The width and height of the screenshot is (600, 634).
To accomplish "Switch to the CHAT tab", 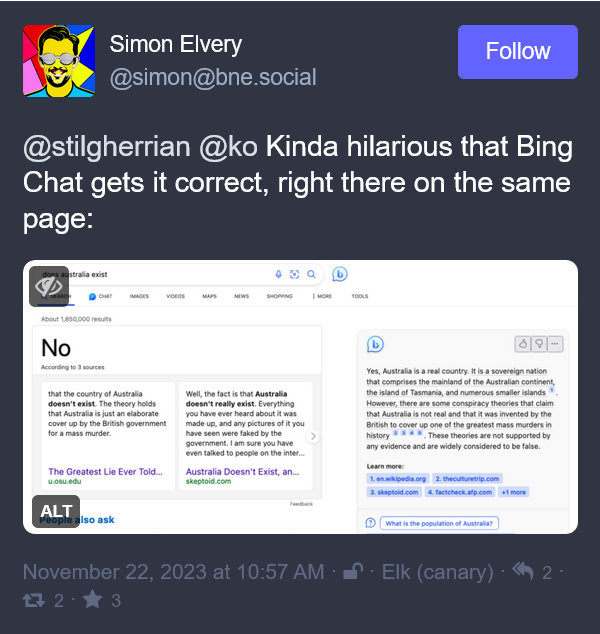I will click(x=100, y=296).
